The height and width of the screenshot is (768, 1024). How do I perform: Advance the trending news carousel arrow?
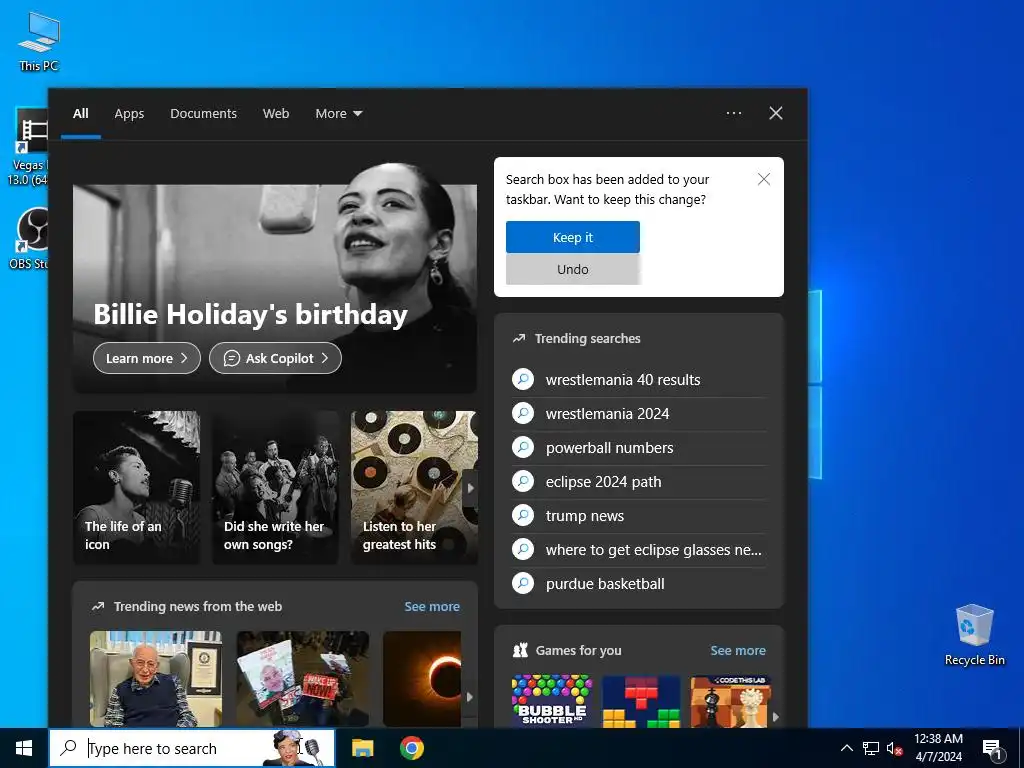(469, 697)
